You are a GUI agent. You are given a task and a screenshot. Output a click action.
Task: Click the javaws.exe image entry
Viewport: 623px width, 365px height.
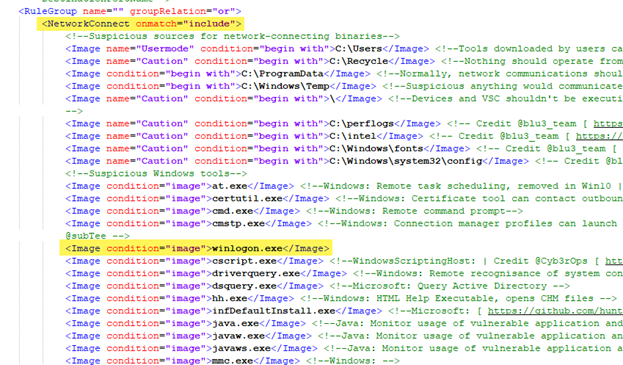tap(192, 349)
